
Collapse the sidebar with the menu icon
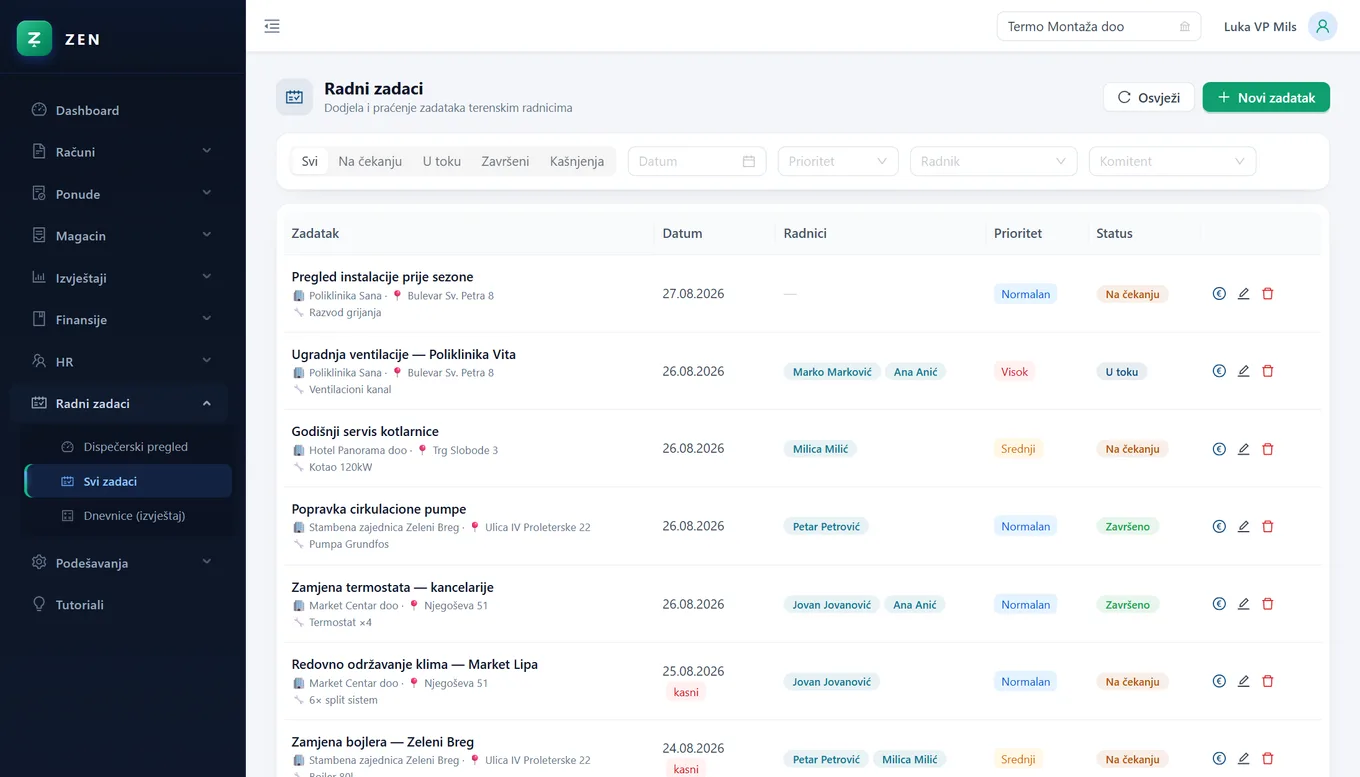tap(272, 27)
